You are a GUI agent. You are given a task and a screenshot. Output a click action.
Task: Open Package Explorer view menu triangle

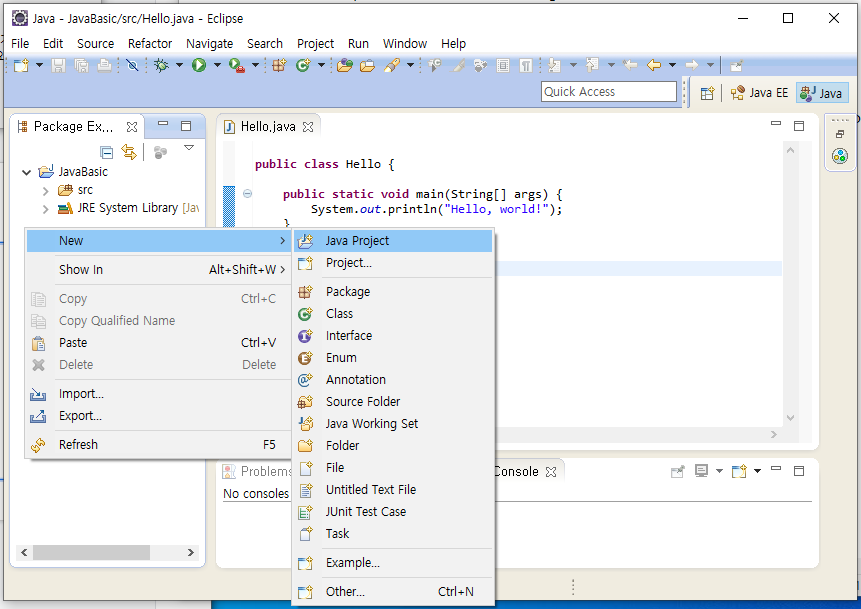tap(189, 148)
